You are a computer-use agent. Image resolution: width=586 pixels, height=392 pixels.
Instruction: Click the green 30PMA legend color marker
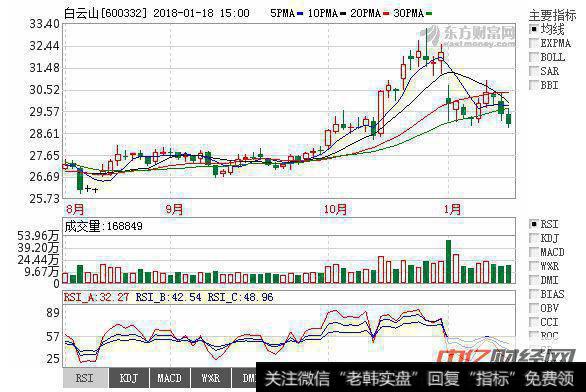click(x=429, y=13)
